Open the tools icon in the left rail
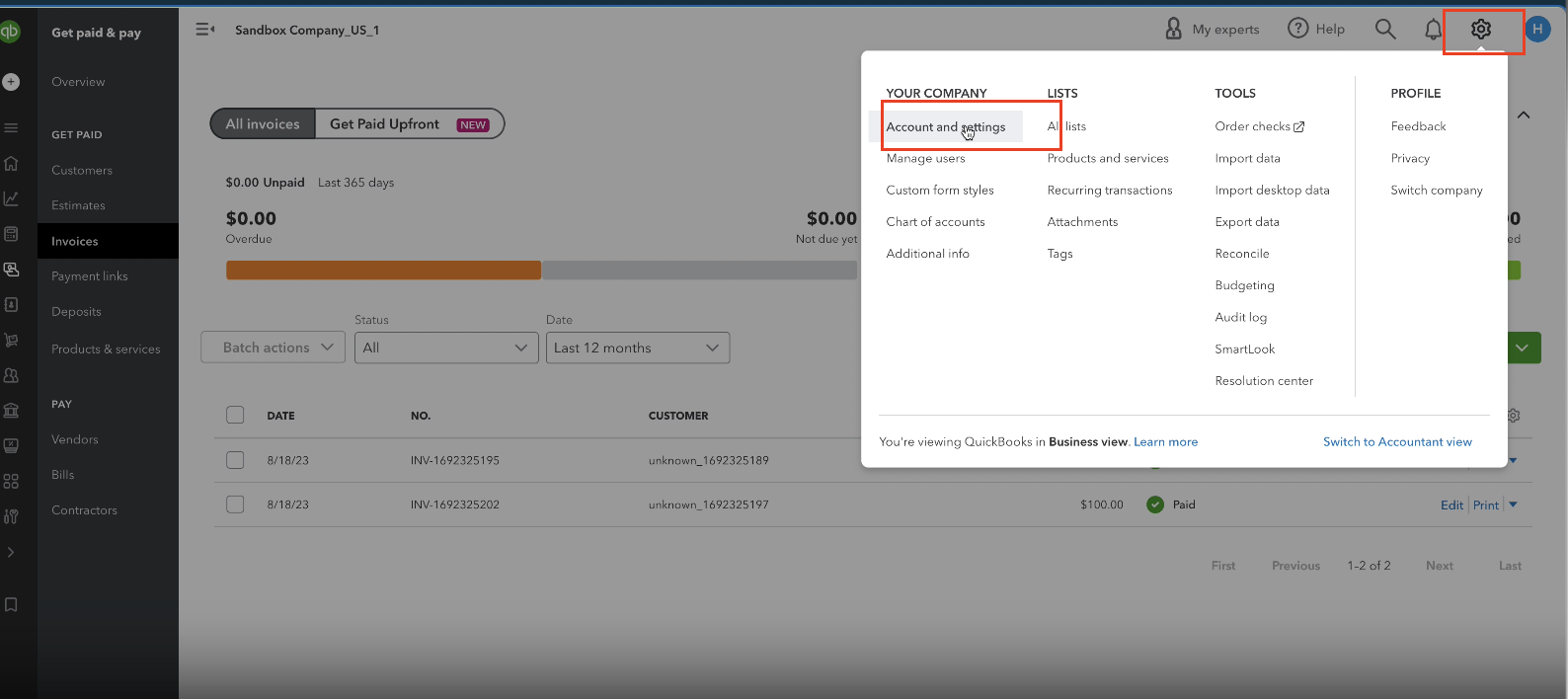The width and height of the screenshot is (1568, 699). (x=11, y=516)
